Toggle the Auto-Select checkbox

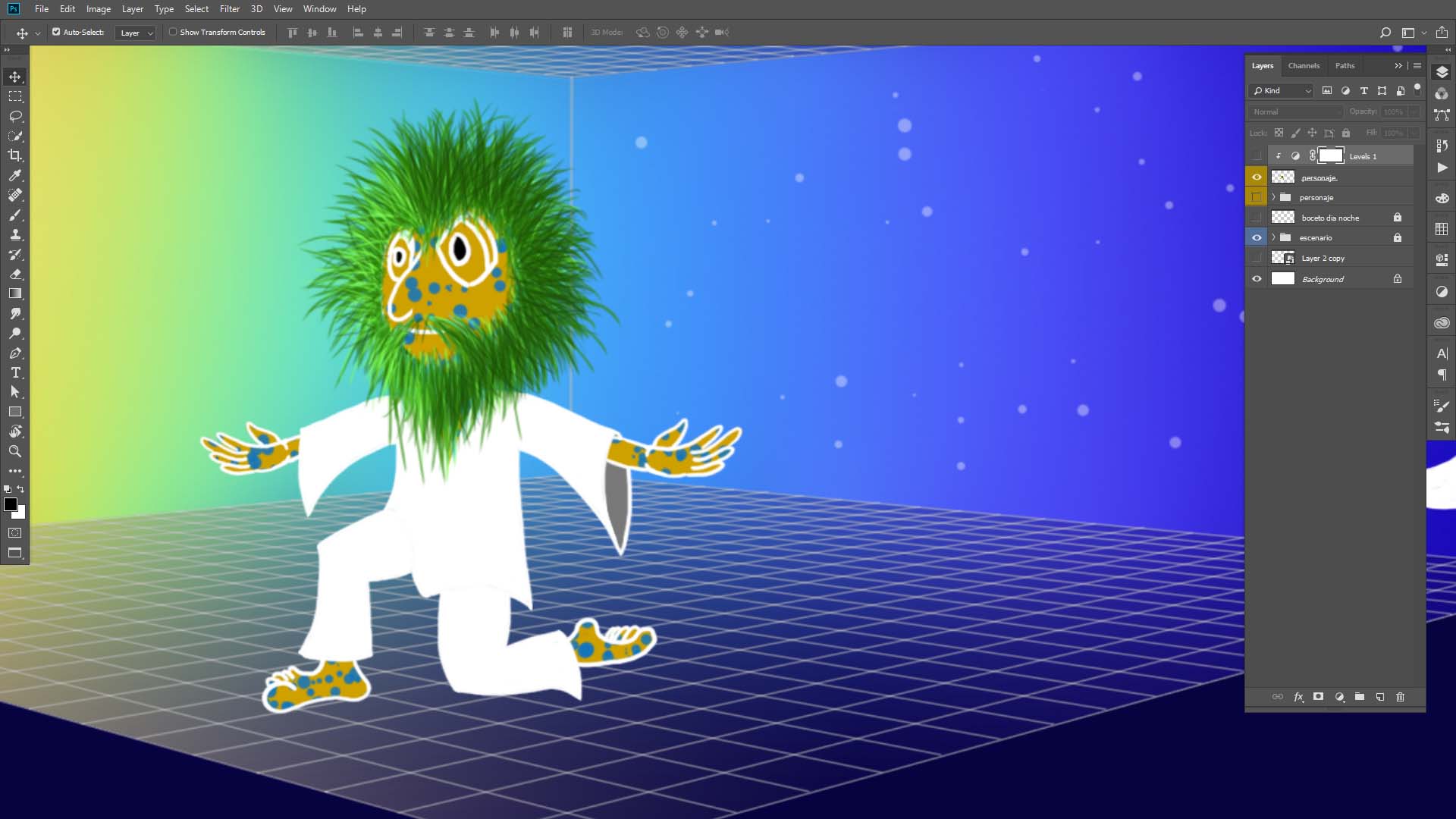(56, 32)
